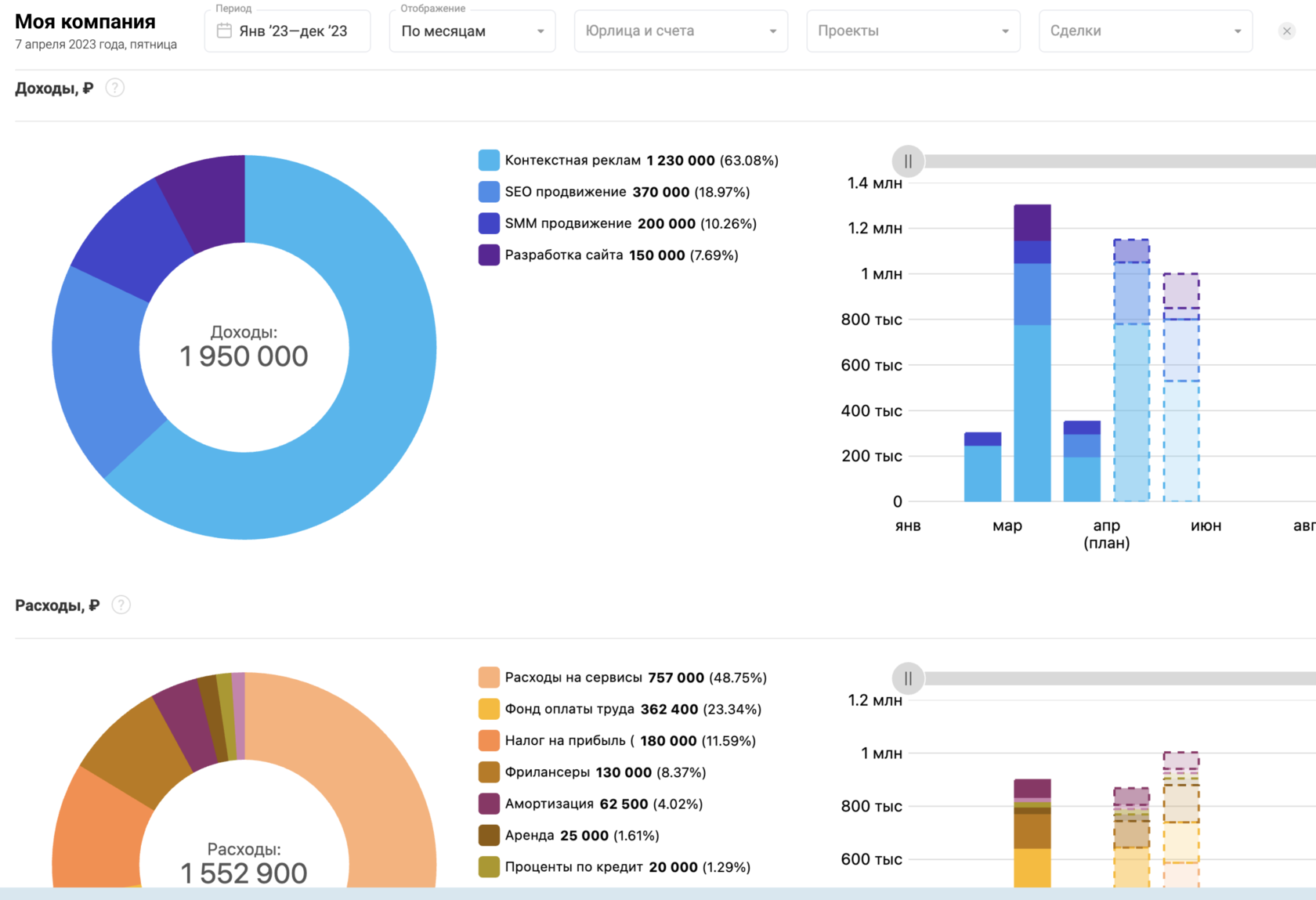The image size is (1316, 900).
Task: Expand the Проекты filter dropdown
Action: (x=913, y=31)
